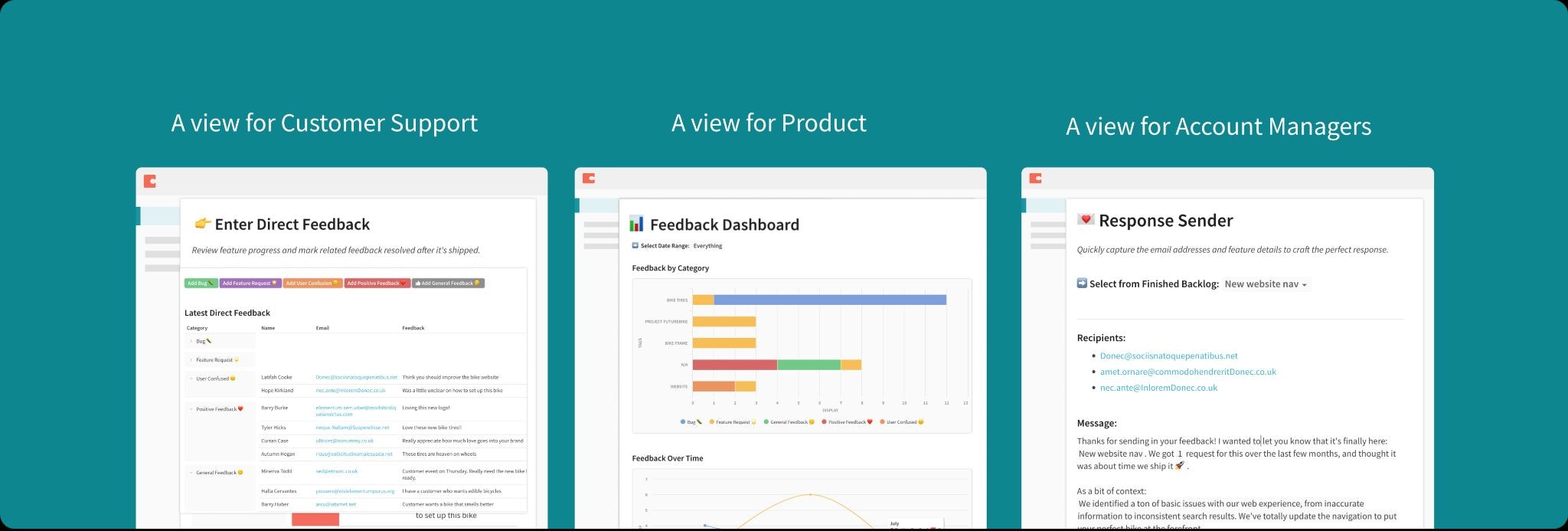Screen dimensions: 1568x531
Task: Click the blue BIKE TIRES bar segment
Action: 830,300
